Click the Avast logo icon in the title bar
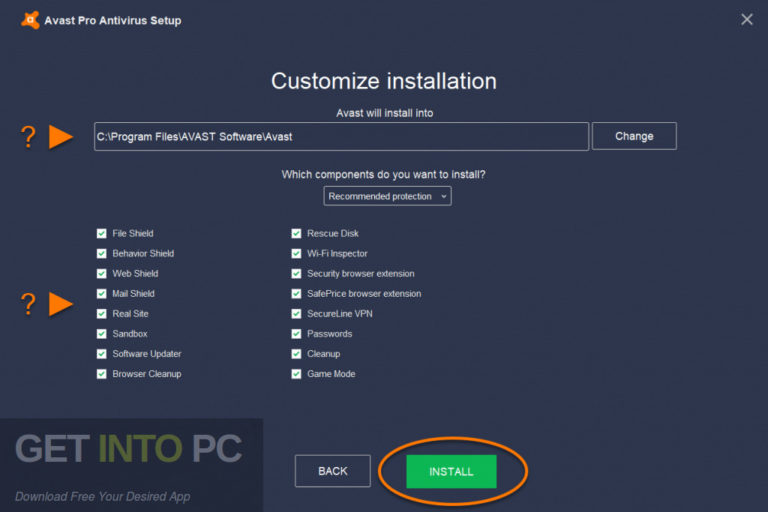The height and width of the screenshot is (512, 768). tap(30, 21)
